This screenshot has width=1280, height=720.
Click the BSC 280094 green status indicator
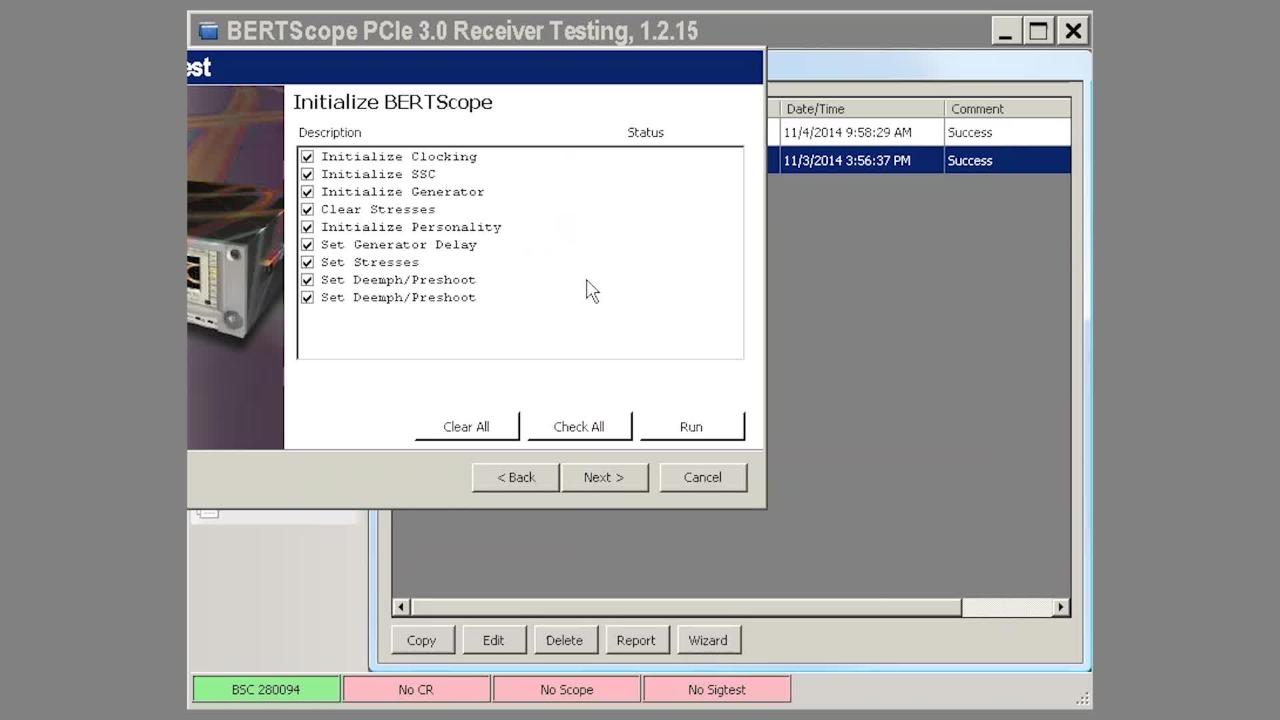(x=266, y=690)
